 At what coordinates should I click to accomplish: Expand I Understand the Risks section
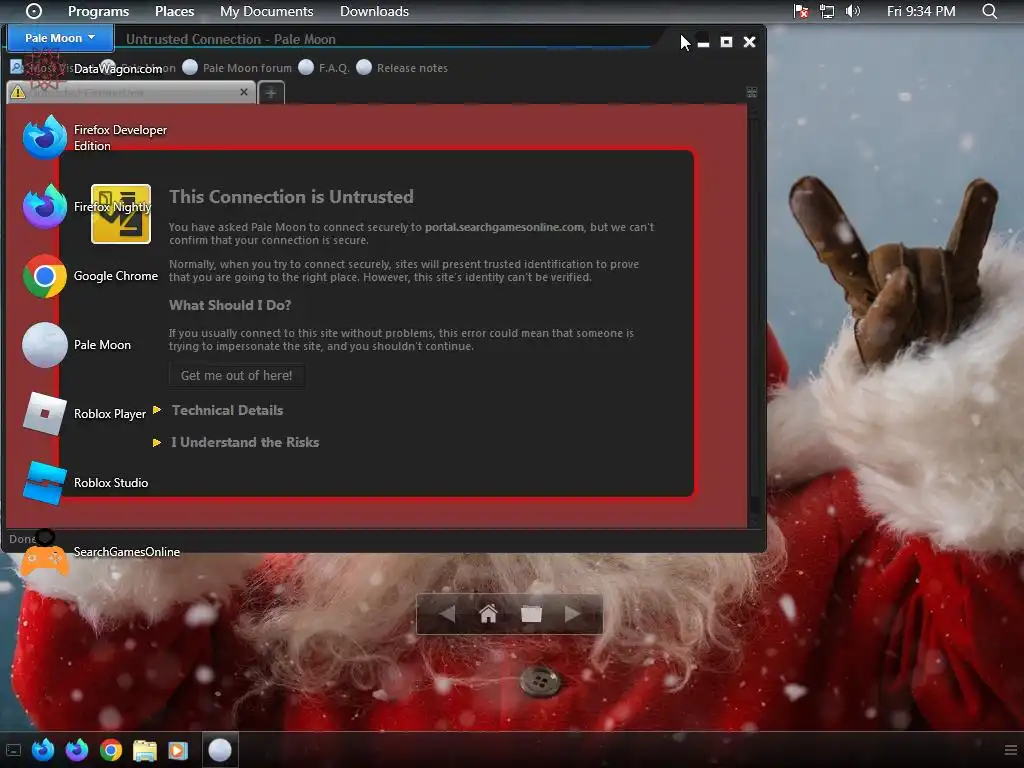click(245, 442)
